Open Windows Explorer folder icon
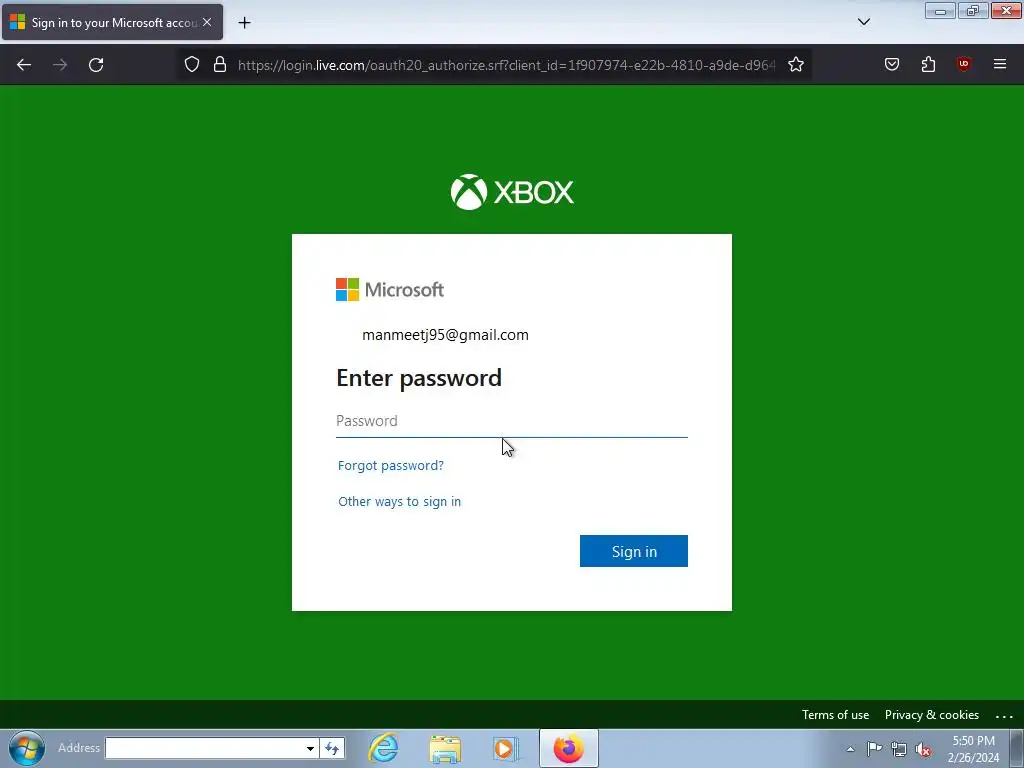Viewport: 1024px width, 768px height. 445,748
